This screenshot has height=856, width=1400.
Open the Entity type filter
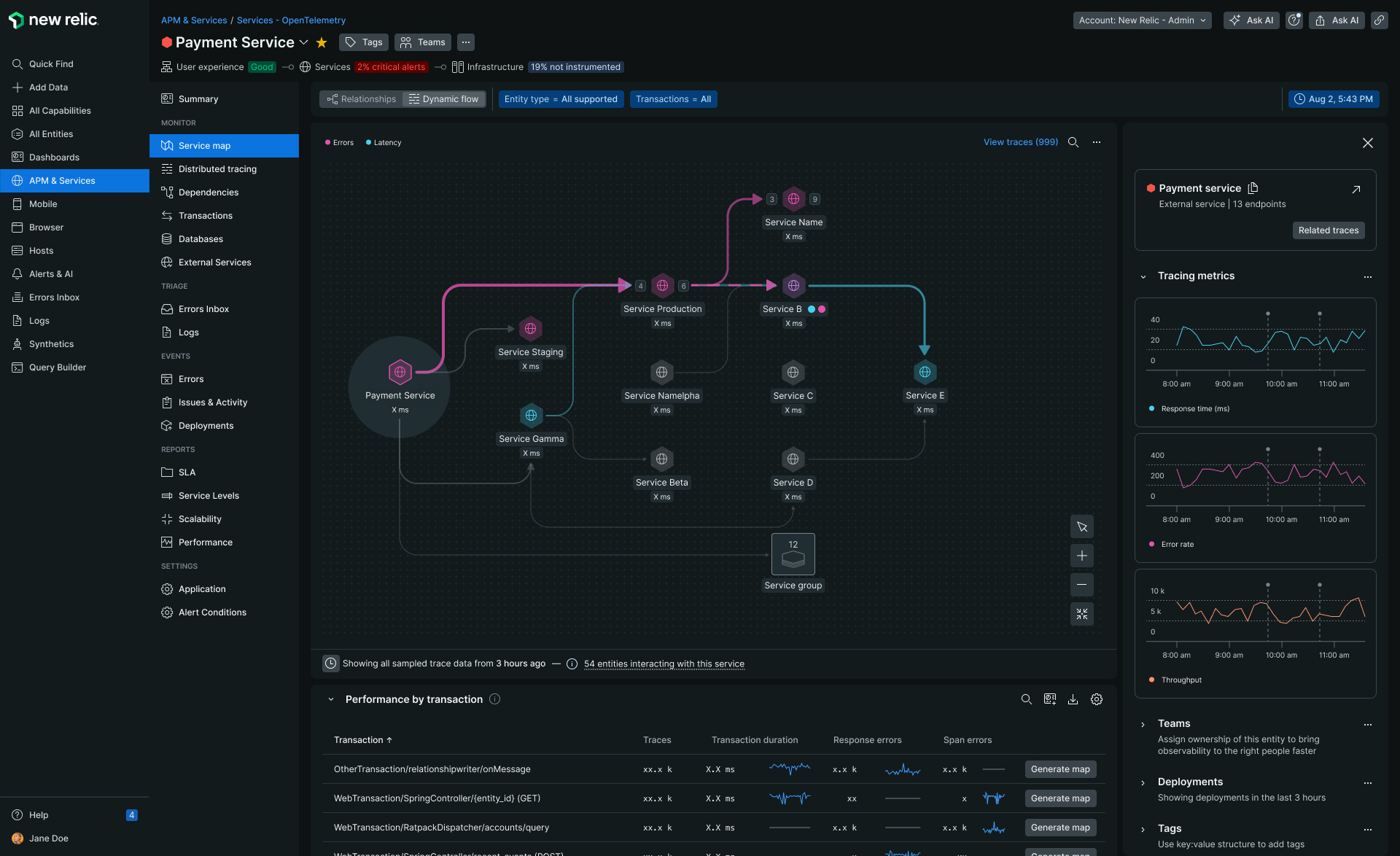click(x=561, y=99)
